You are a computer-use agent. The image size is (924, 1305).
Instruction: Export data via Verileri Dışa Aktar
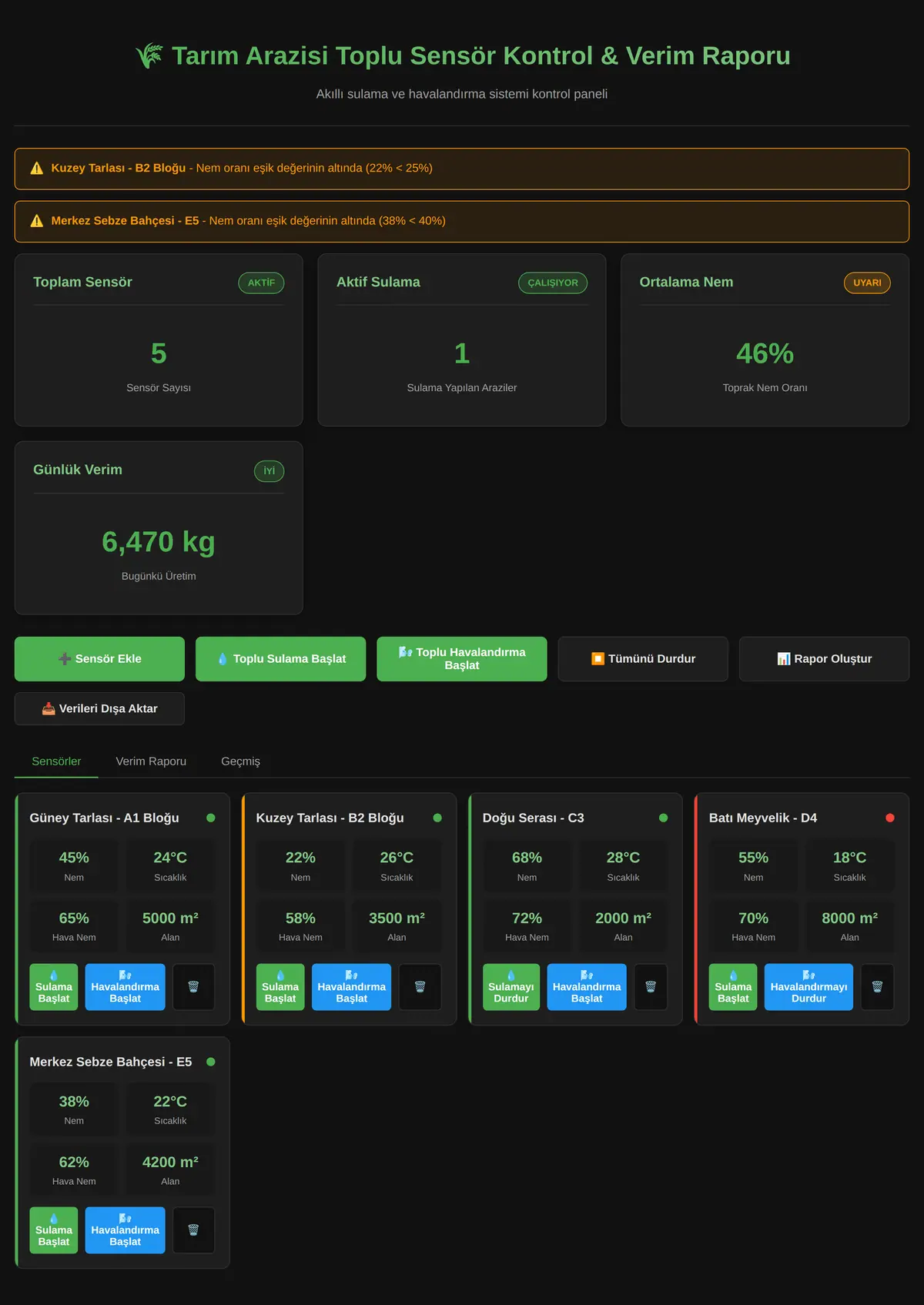click(x=99, y=708)
